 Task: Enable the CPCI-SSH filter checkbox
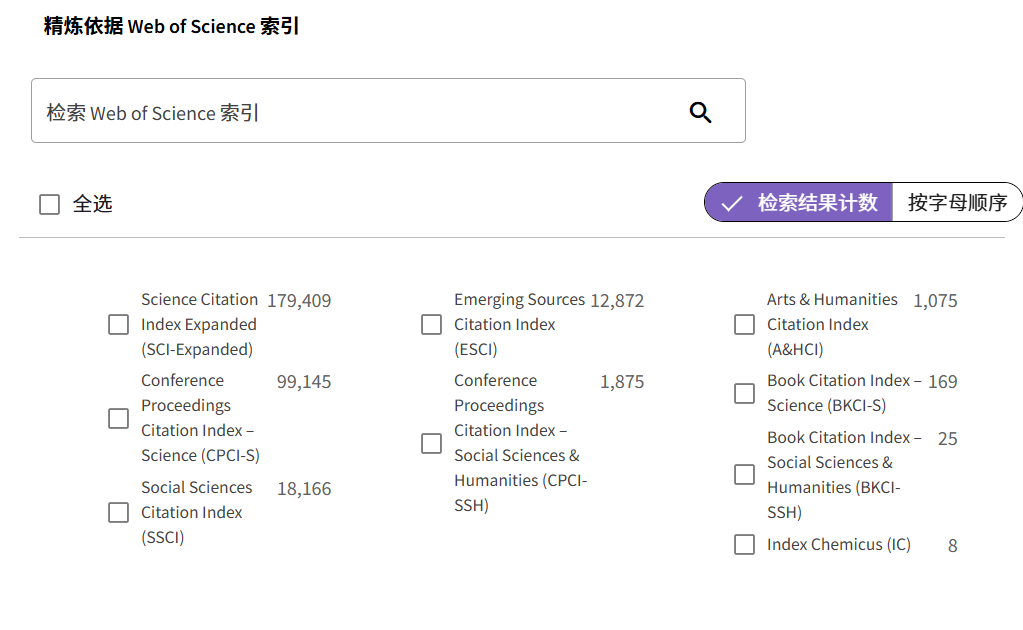431,442
